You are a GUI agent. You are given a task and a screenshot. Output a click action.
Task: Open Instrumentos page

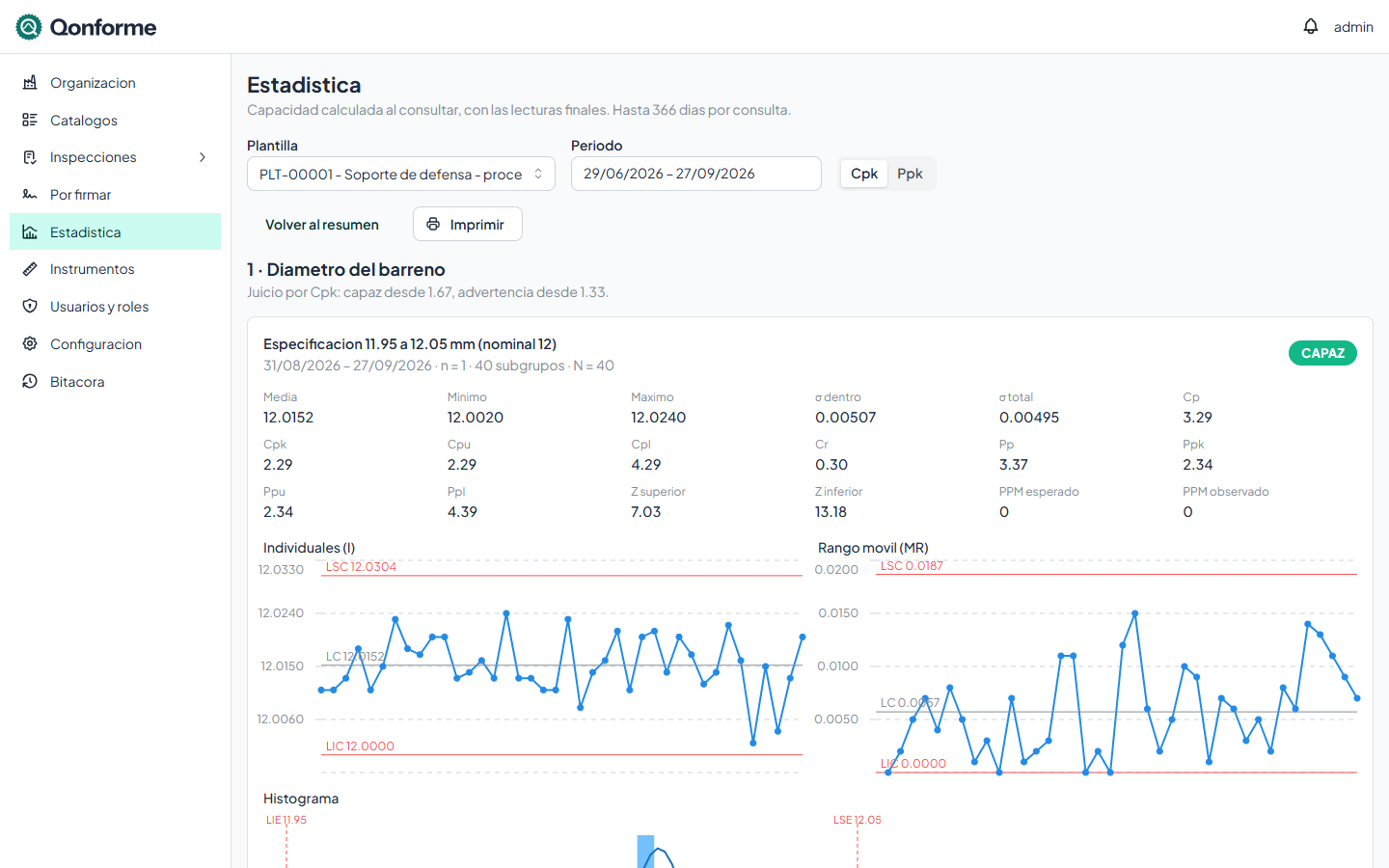point(115,269)
